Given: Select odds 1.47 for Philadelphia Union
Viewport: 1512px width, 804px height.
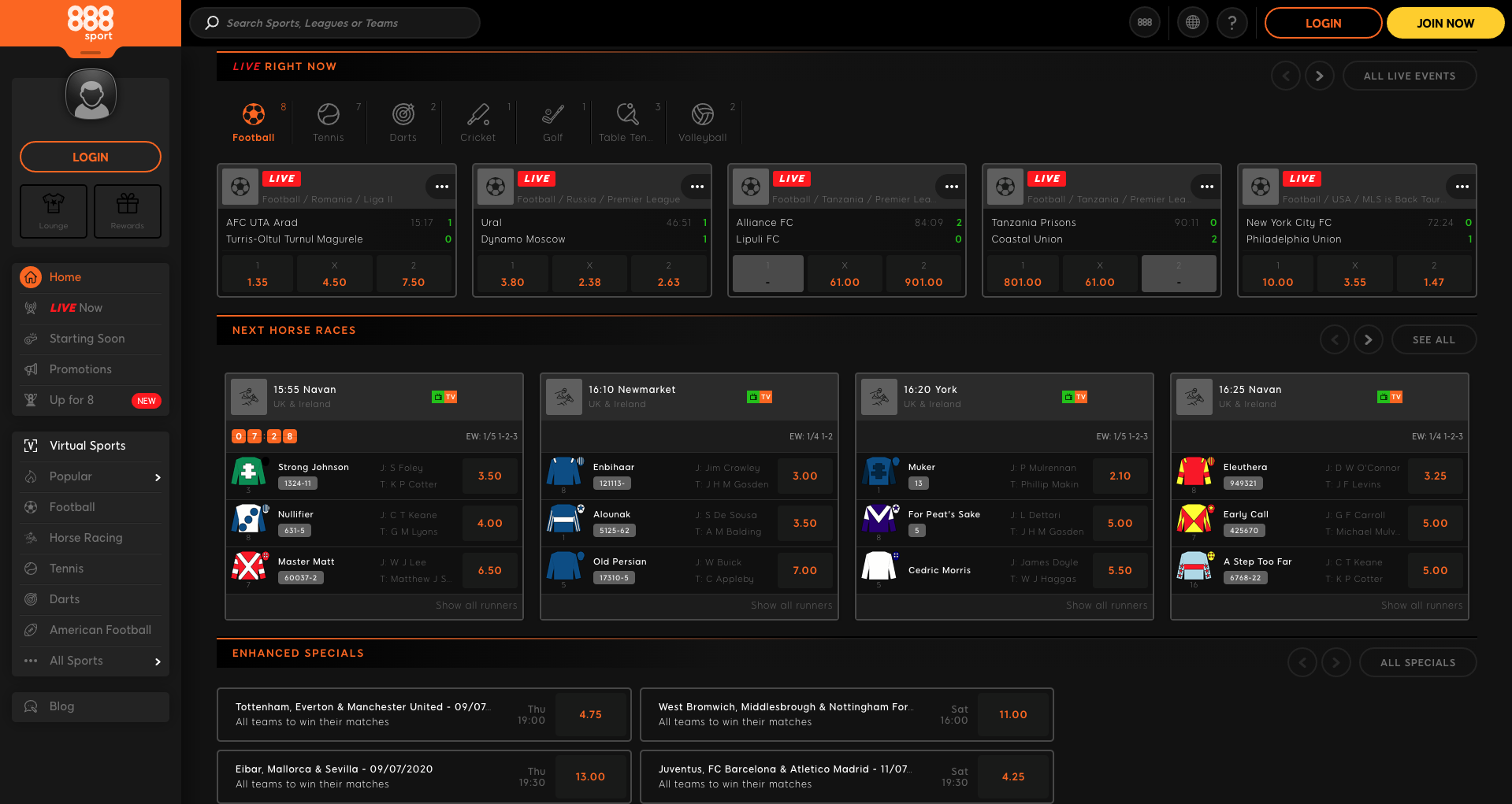Looking at the screenshot, I should coord(1434,274).
